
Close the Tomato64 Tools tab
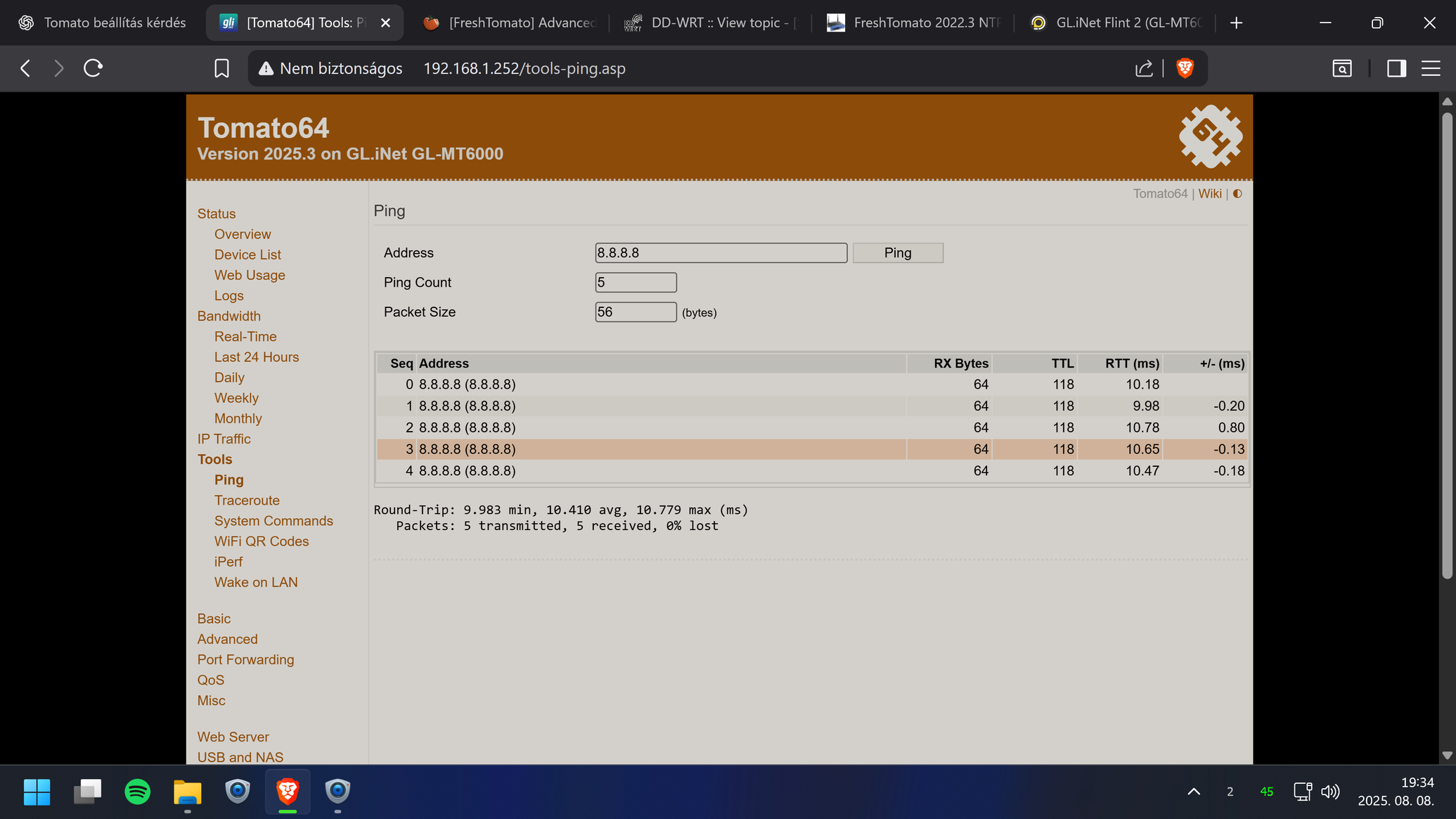385,22
